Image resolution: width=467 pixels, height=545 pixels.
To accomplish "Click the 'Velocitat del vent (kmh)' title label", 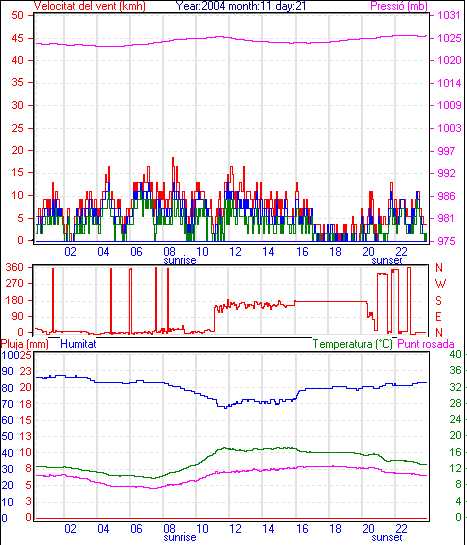I will point(90,6).
